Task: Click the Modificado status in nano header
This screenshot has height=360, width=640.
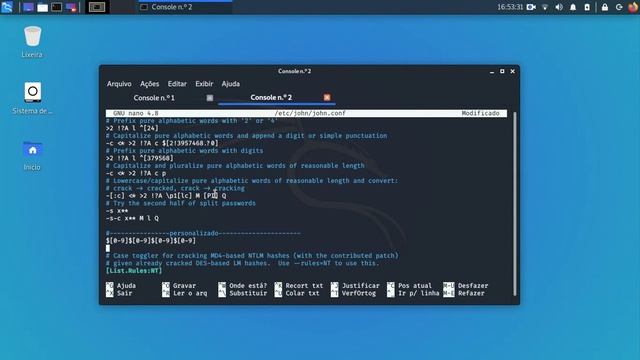Action: [x=480, y=113]
